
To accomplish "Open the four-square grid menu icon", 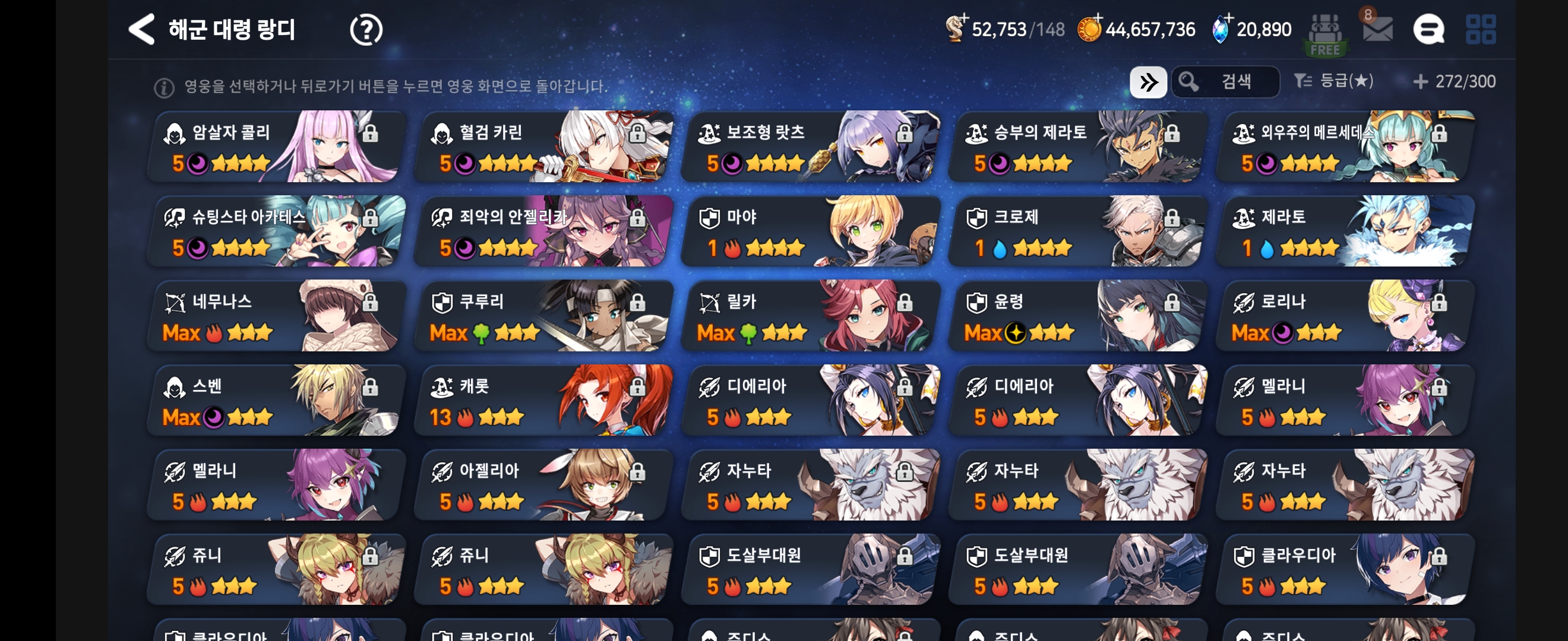I will tap(1480, 29).
